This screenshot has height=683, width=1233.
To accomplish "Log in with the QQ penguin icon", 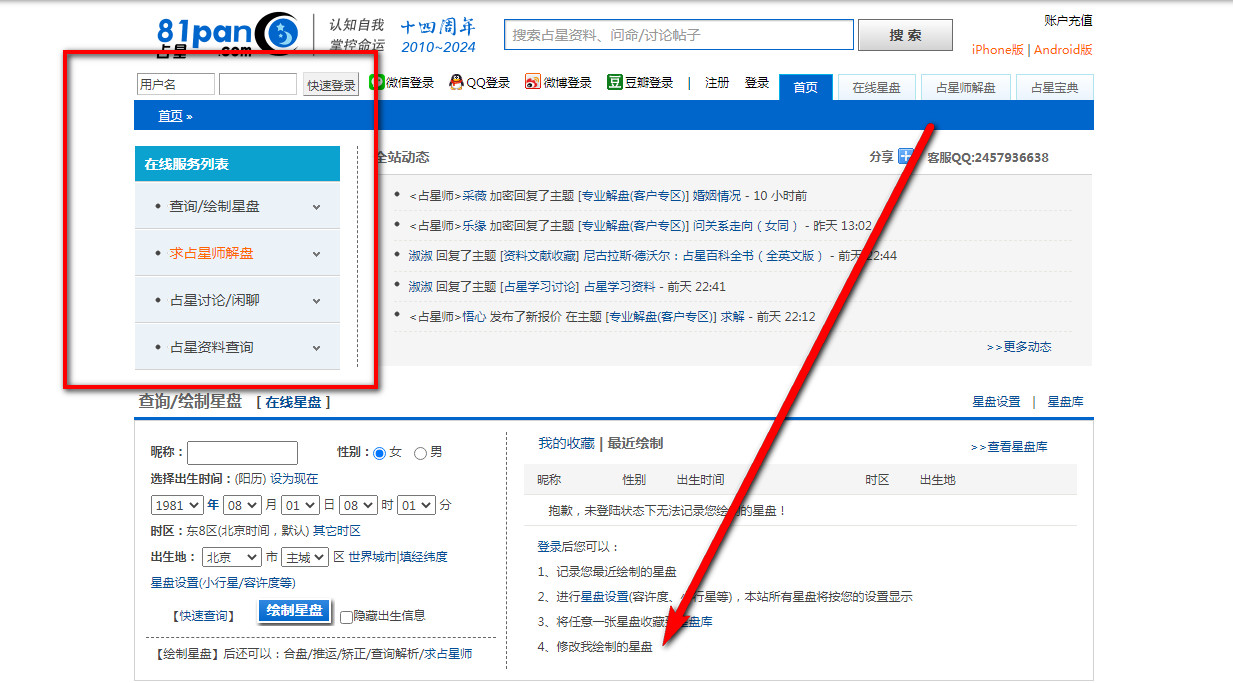I will 456,82.
